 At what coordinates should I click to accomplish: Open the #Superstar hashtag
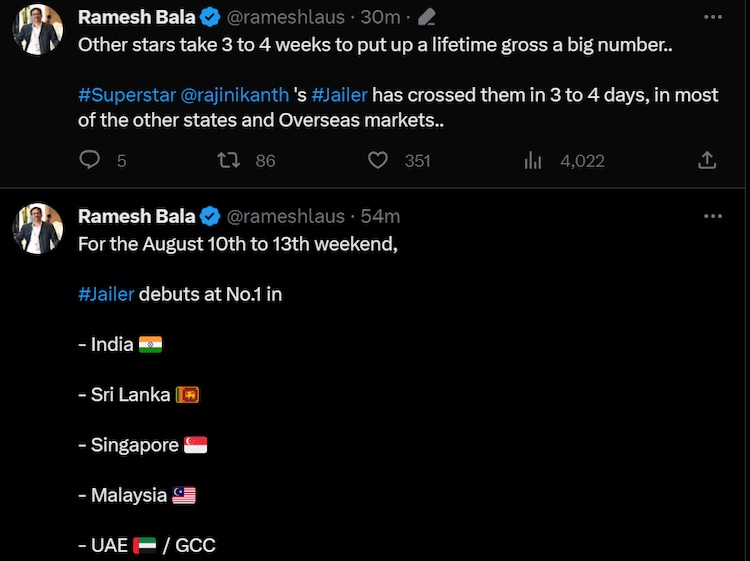point(126,97)
